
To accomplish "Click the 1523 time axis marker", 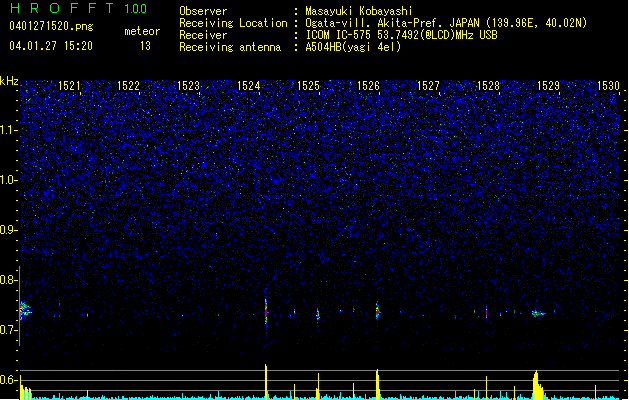I will pos(188,86).
